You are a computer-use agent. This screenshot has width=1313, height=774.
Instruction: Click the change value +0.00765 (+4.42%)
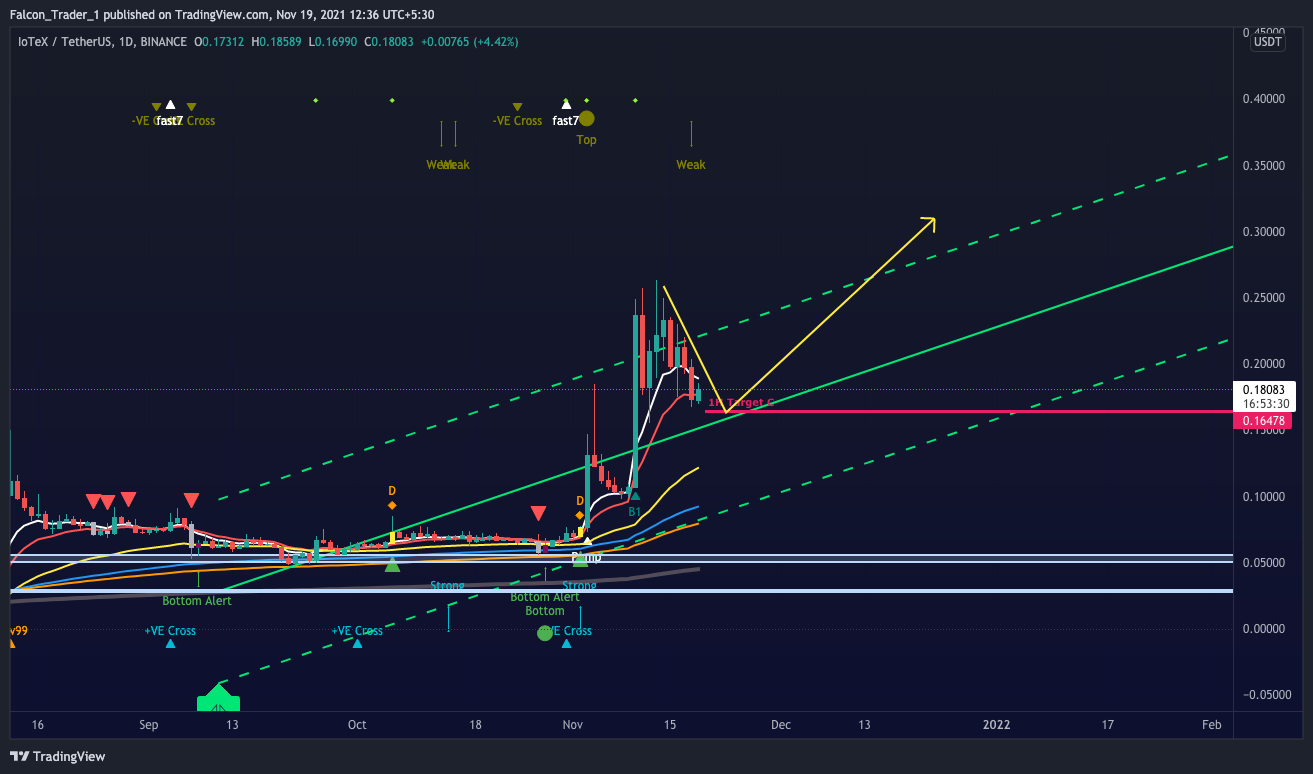(469, 42)
